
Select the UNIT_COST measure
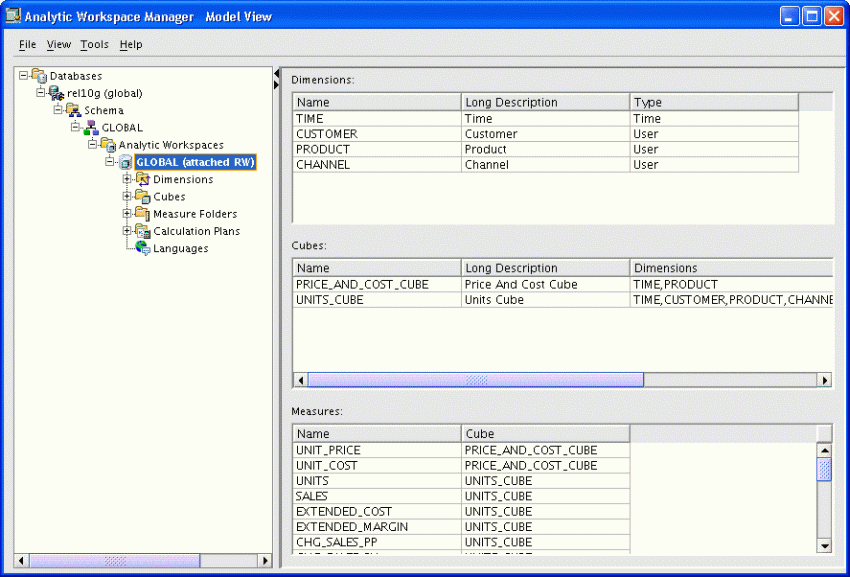pos(461,465)
